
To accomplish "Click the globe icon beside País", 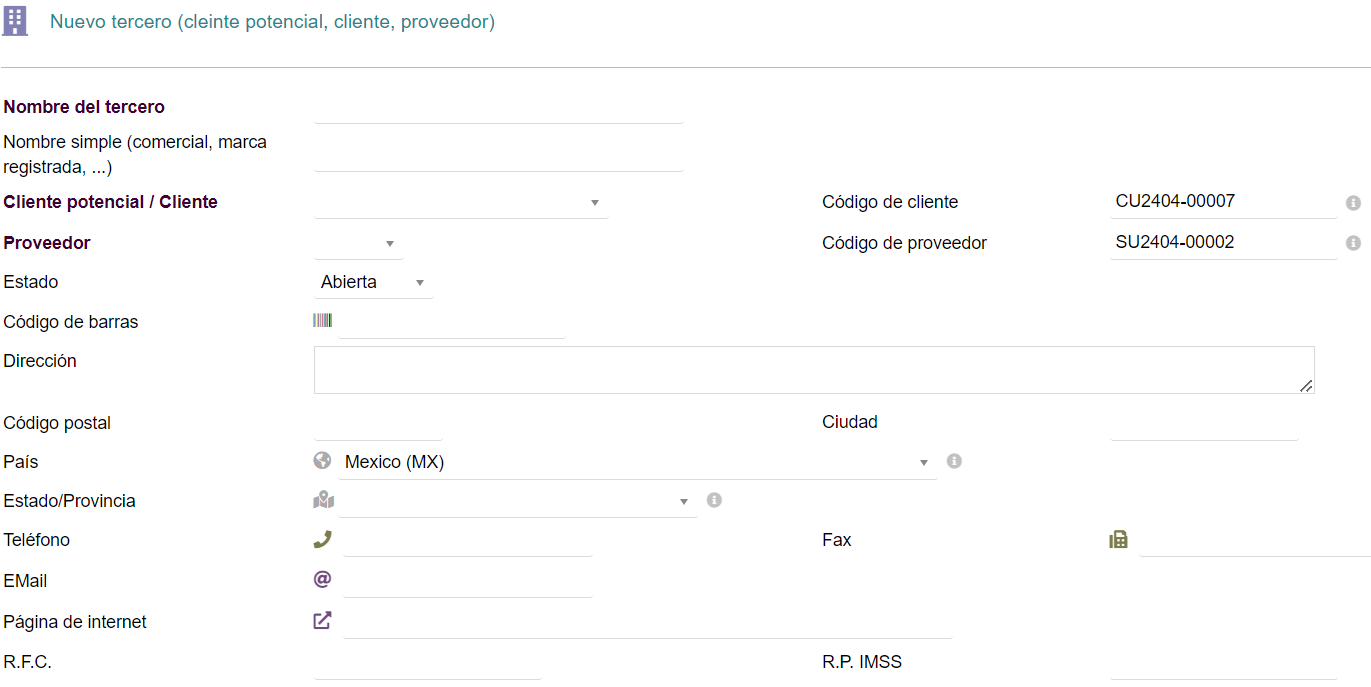I will point(322,461).
